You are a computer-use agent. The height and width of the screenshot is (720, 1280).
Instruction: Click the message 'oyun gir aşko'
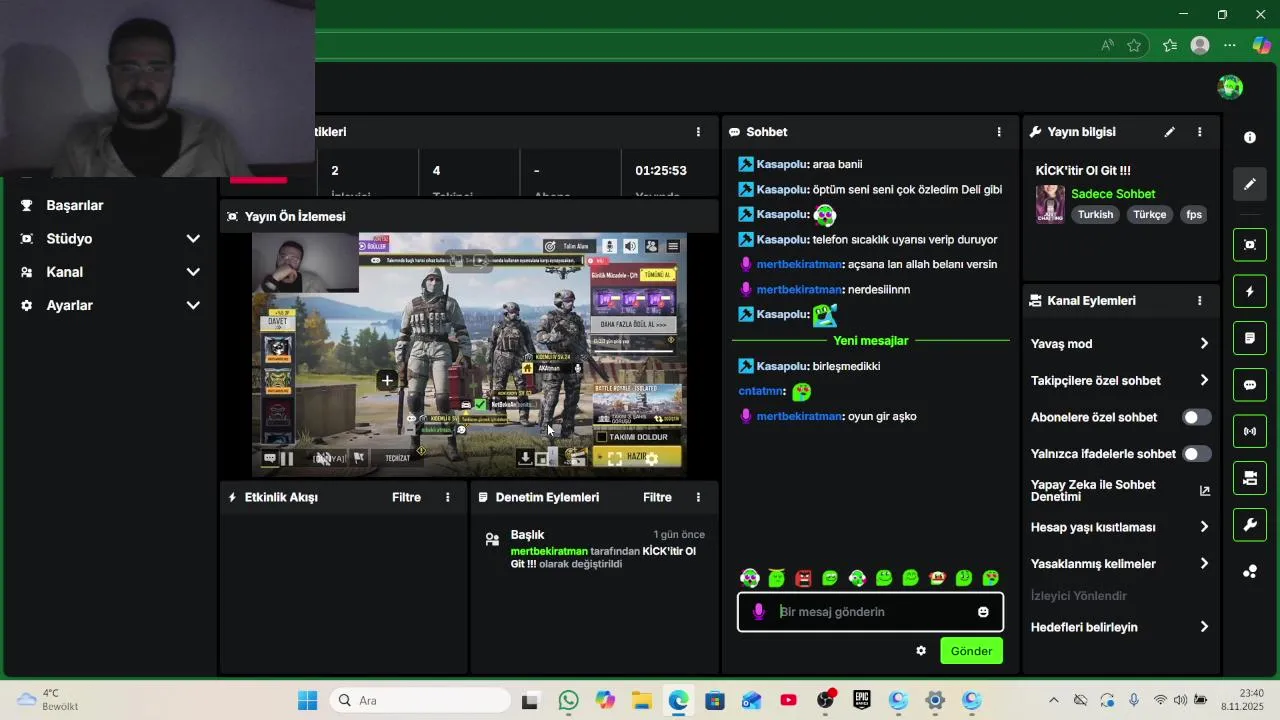882,416
